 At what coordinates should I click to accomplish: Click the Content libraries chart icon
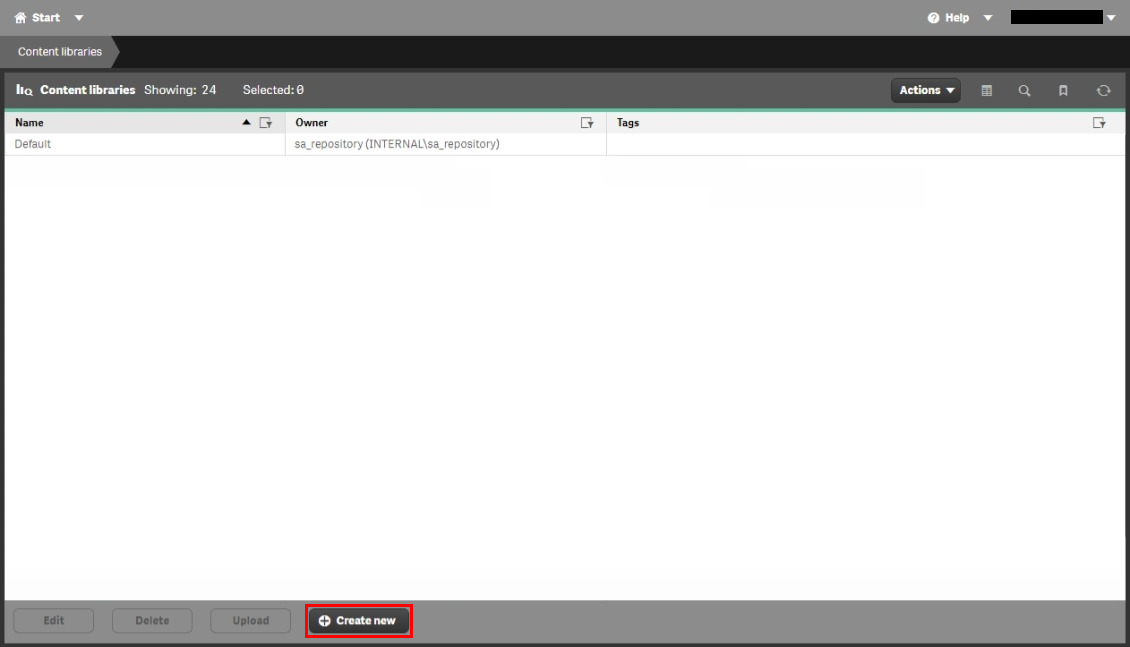(x=23, y=90)
